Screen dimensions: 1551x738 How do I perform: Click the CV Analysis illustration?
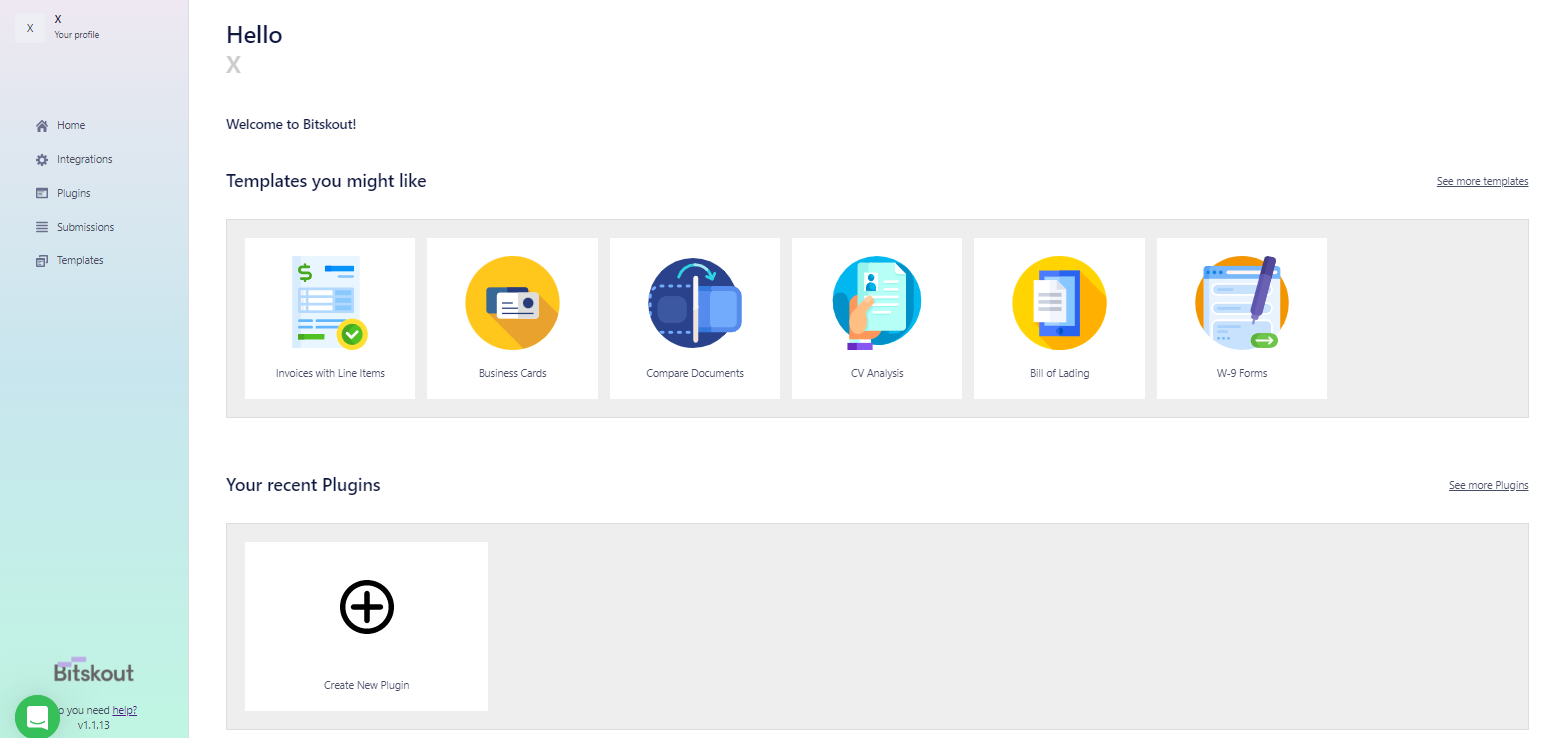877,303
